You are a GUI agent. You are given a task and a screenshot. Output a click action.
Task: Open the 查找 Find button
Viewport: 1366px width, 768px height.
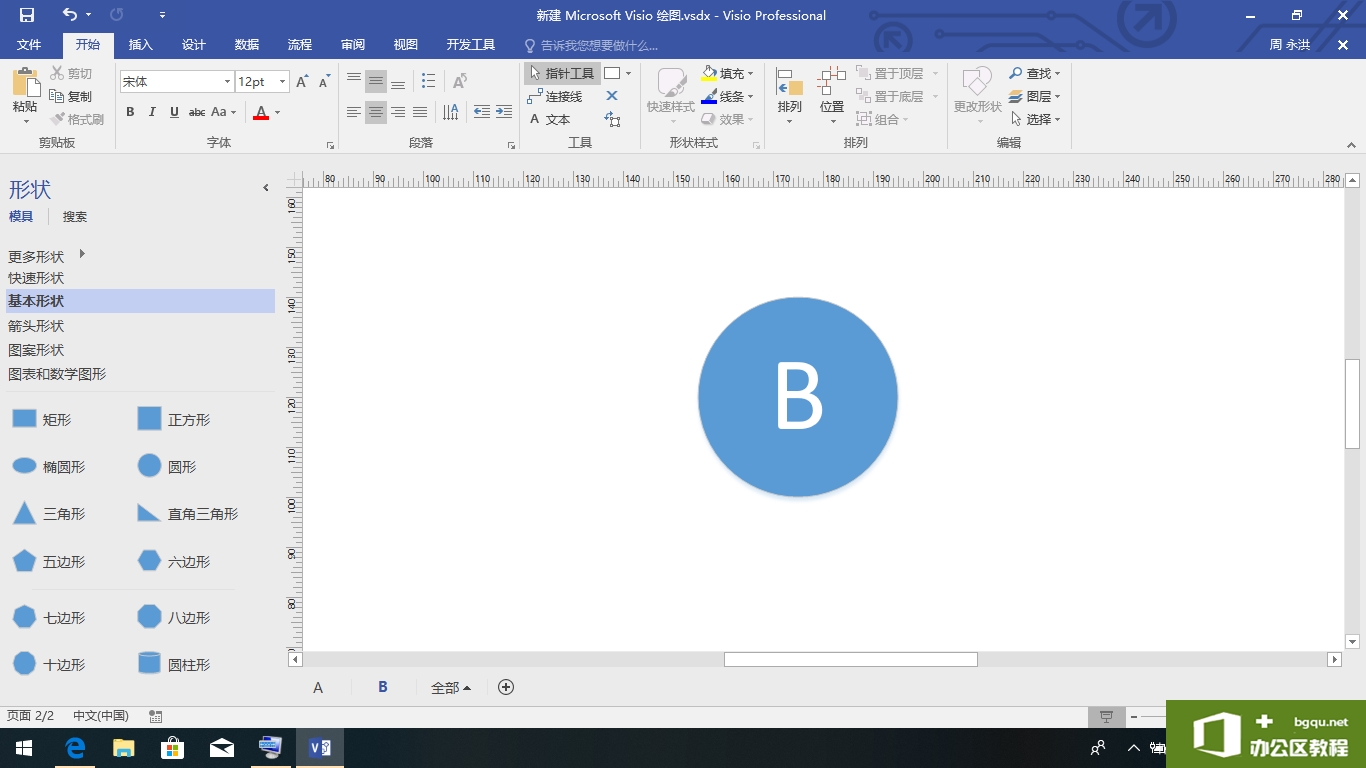tap(1034, 73)
